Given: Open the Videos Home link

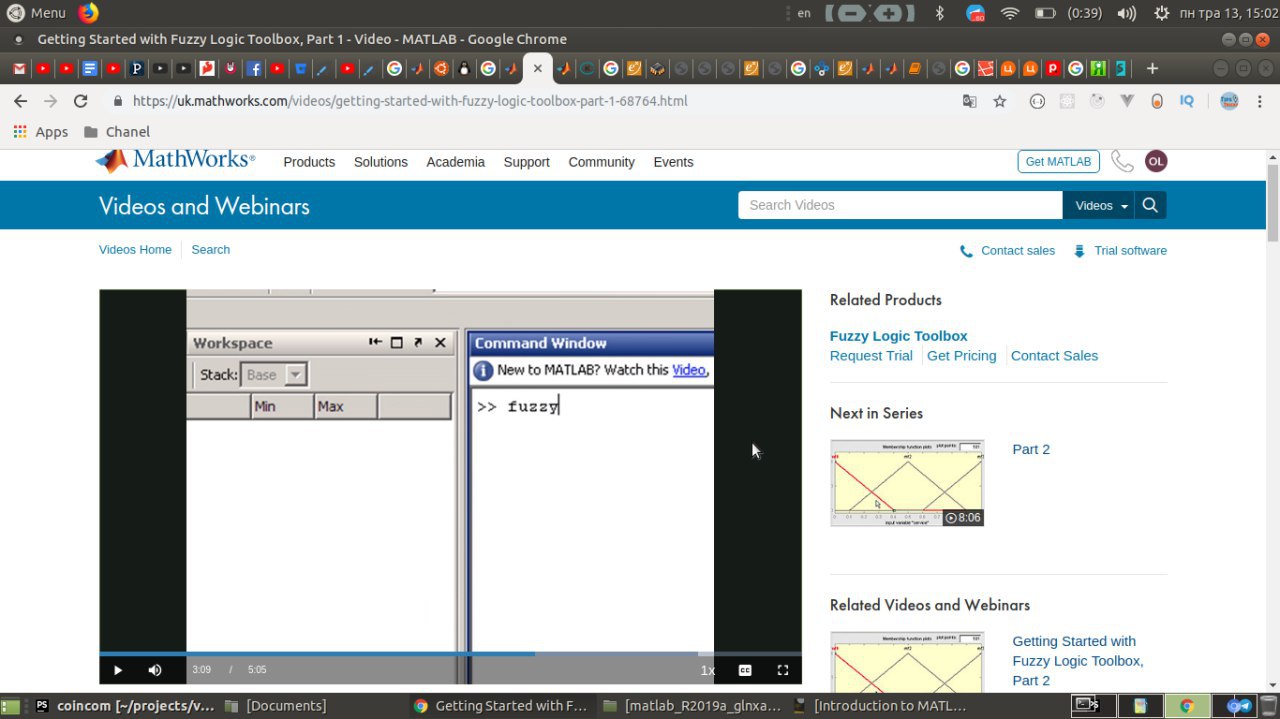Looking at the screenshot, I should click(x=135, y=250).
